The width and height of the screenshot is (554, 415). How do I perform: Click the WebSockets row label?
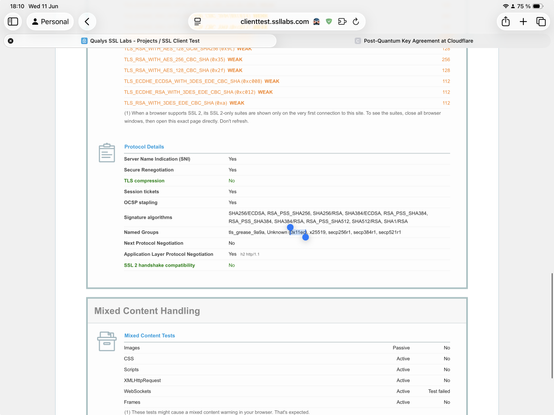click(x=137, y=391)
